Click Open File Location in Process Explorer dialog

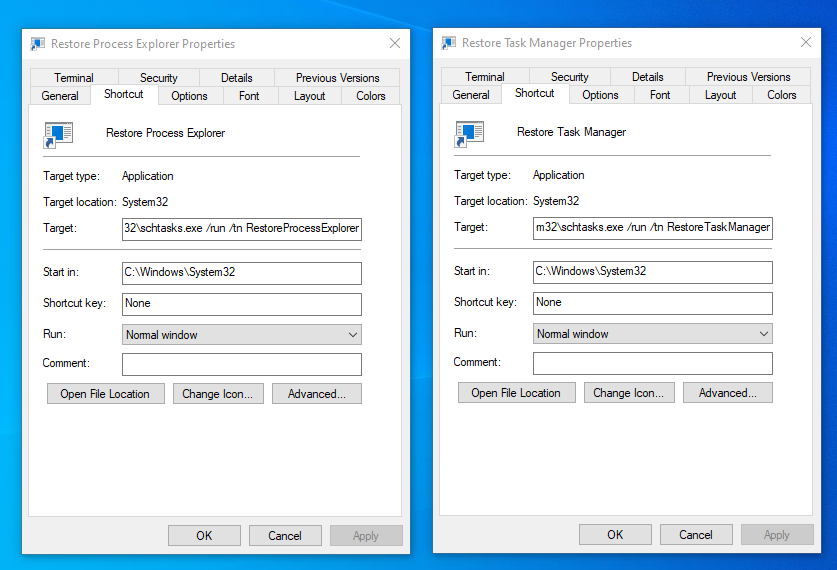[106, 394]
